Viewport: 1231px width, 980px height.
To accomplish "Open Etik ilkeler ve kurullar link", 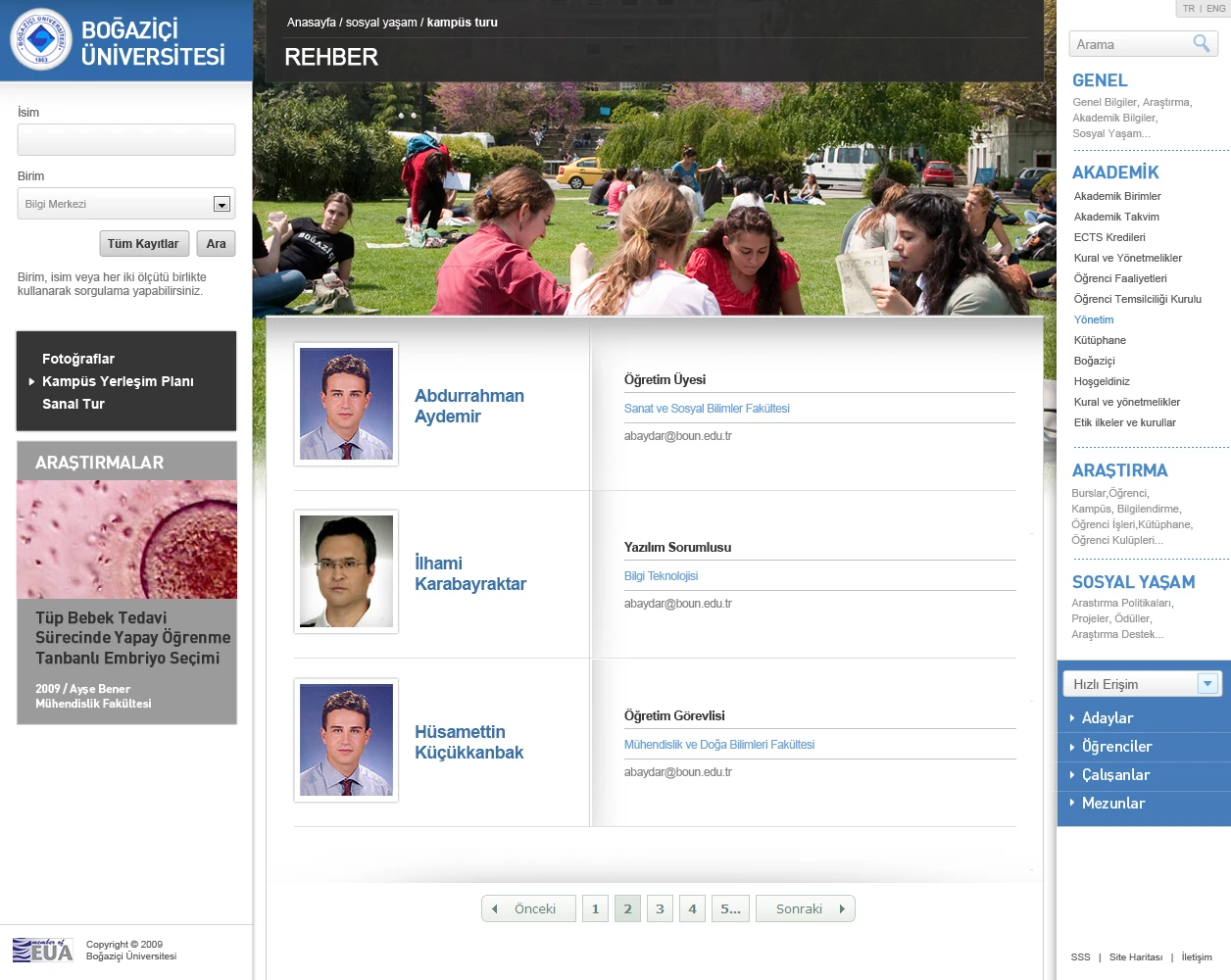I will coord(1125,422).
